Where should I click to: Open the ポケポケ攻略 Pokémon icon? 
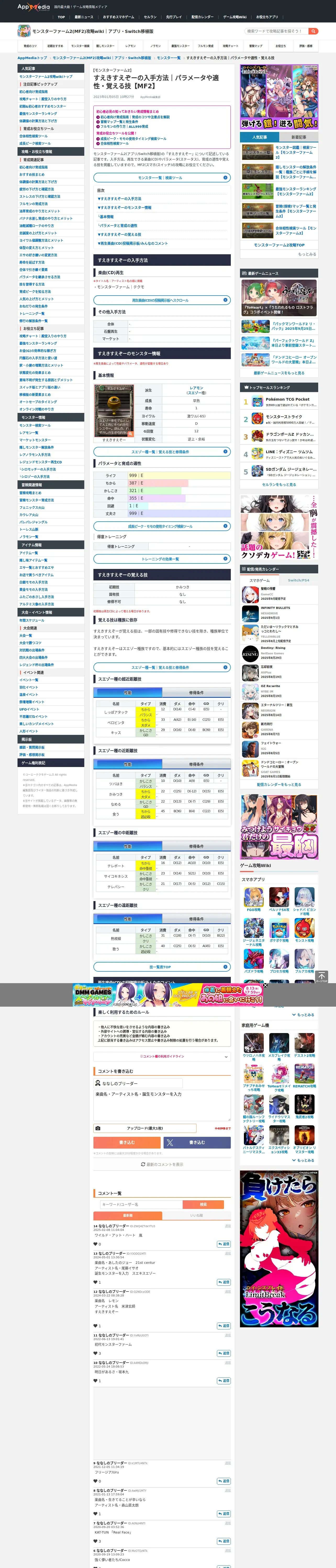click(279, 928)
